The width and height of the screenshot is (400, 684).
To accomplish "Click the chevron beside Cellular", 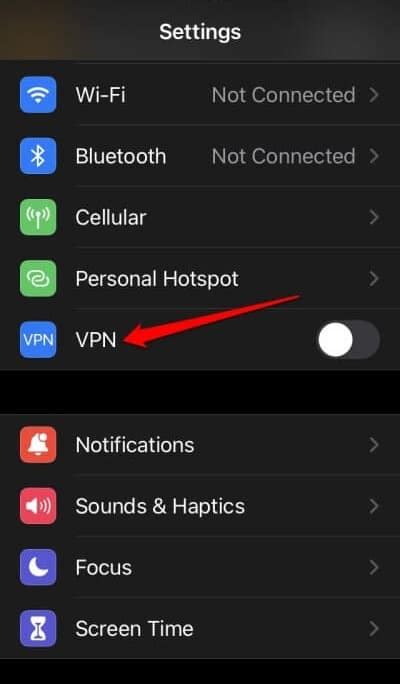I will [374, 217].
